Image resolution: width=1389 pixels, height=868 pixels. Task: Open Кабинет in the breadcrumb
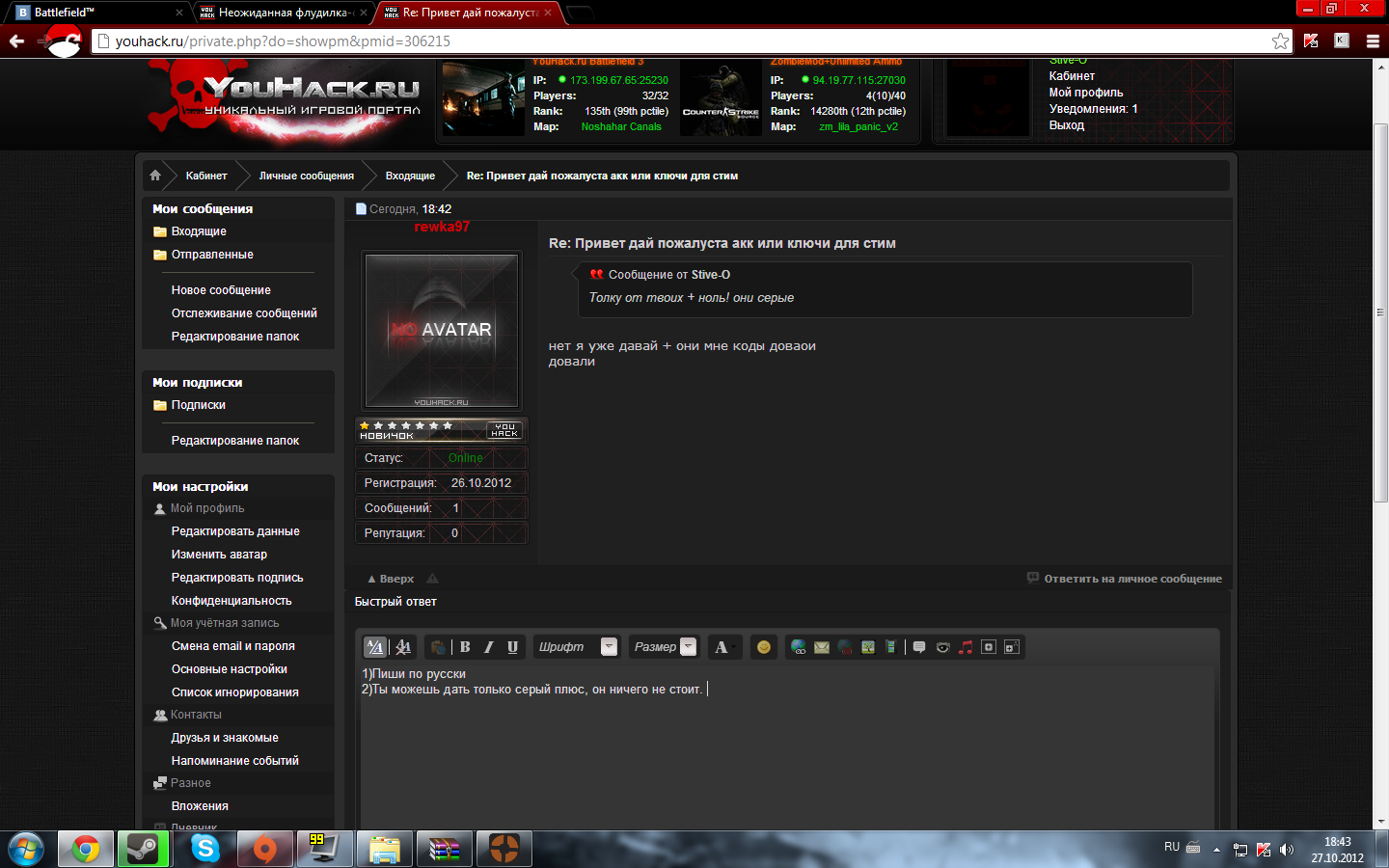click(x=206, y=176)
